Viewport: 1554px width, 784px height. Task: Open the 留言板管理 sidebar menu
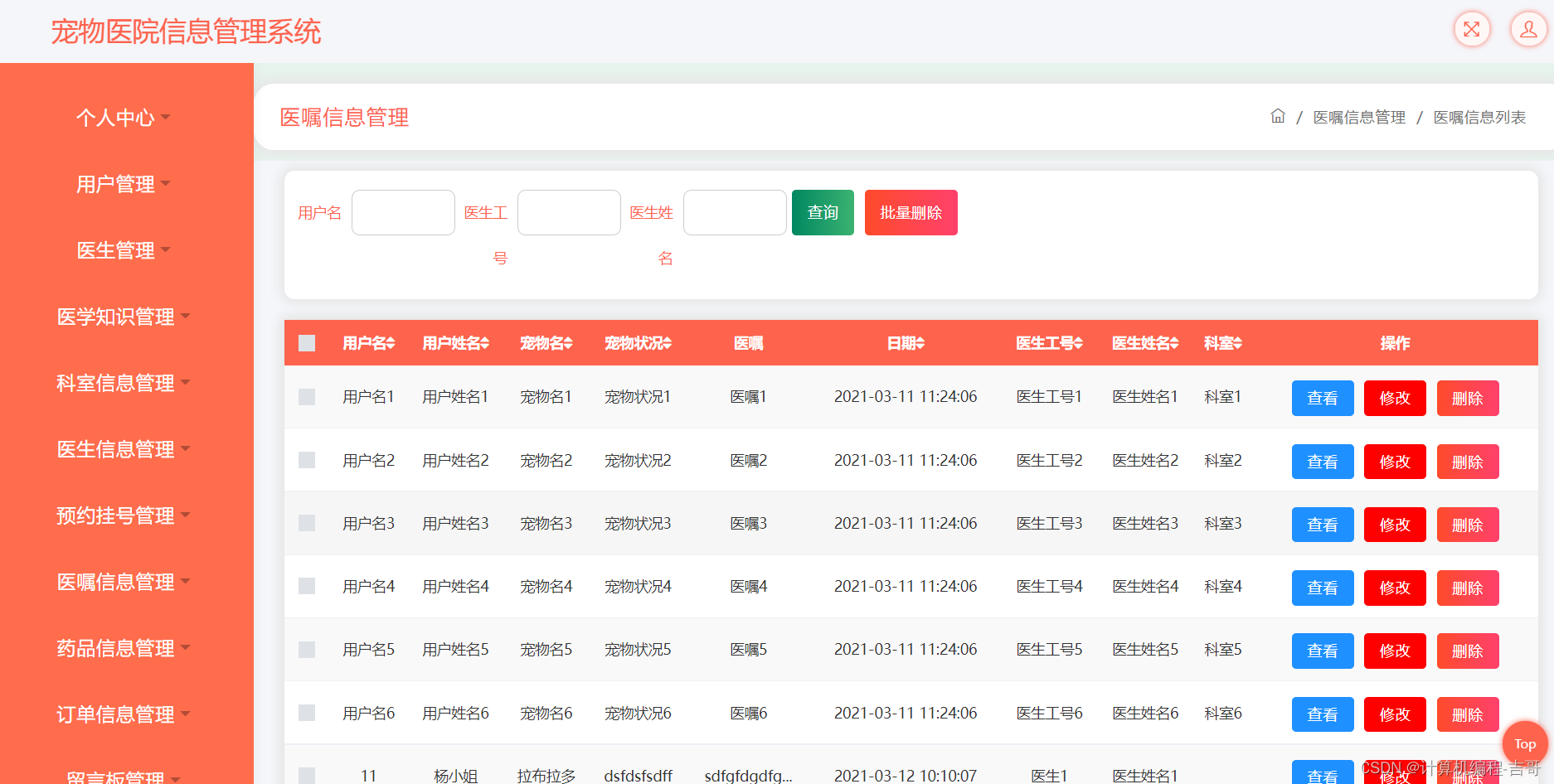(123, 777)
